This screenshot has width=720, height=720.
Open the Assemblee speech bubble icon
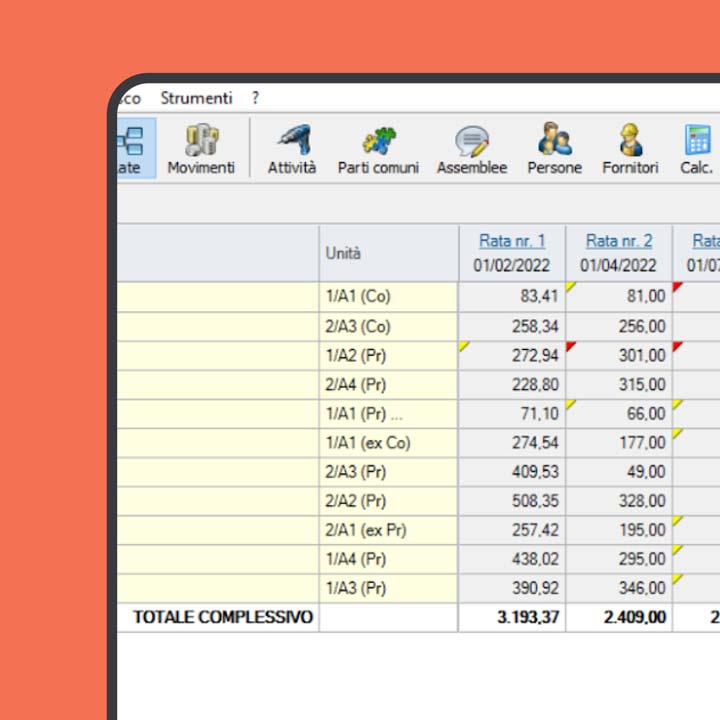click(472, 148)
